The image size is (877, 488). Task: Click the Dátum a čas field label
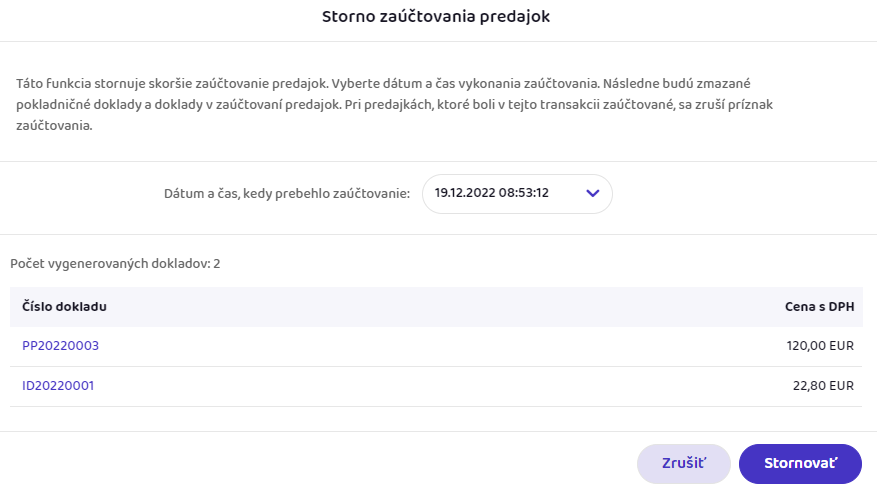coord(287,193)
